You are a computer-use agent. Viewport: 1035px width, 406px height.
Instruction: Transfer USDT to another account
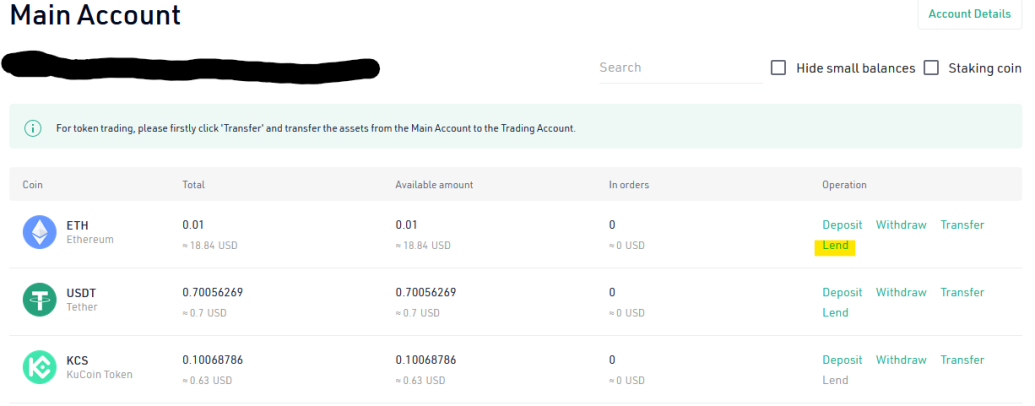[962, 292]
